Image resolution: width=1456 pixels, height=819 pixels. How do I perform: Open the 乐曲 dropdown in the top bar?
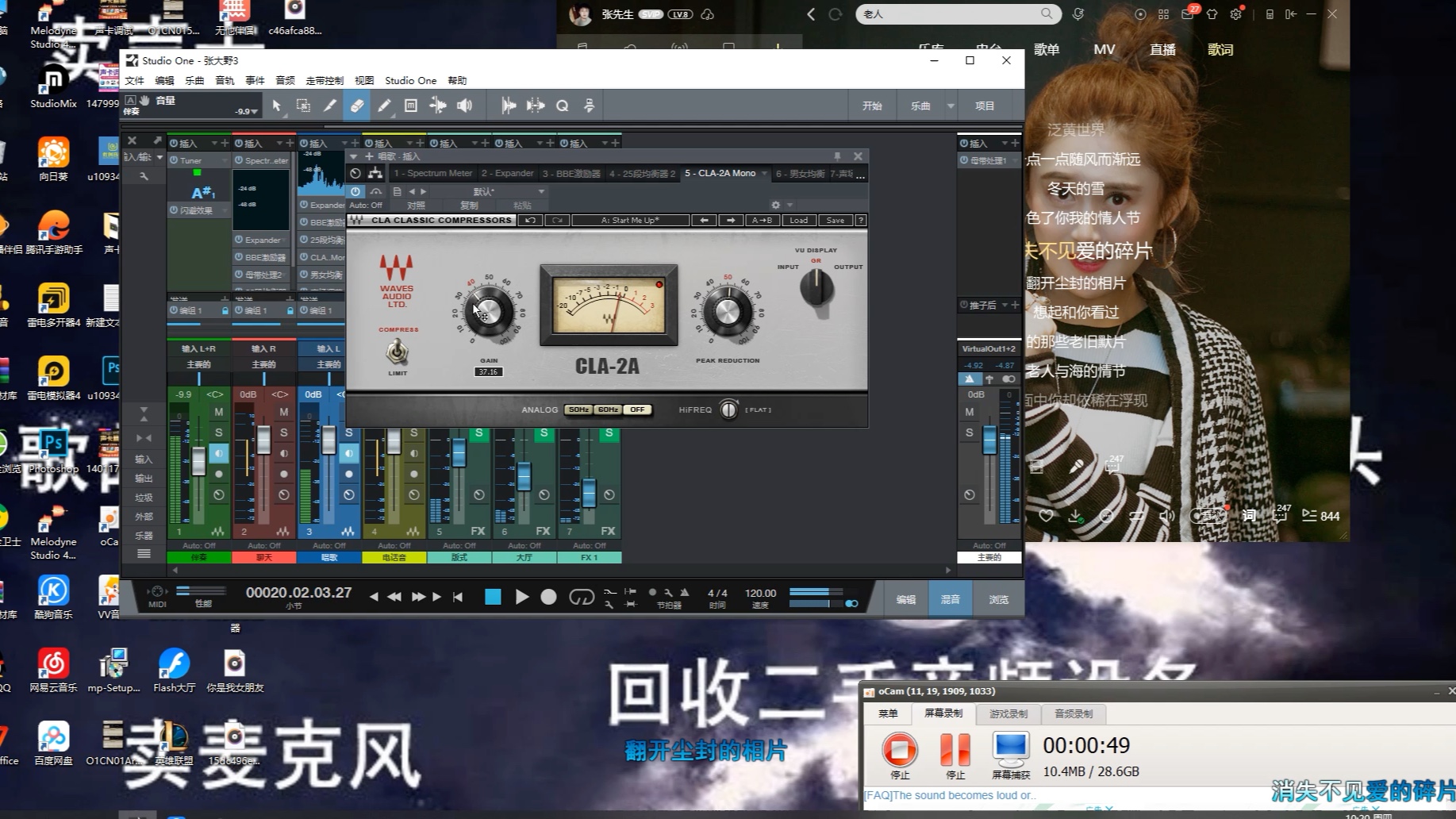951,105
